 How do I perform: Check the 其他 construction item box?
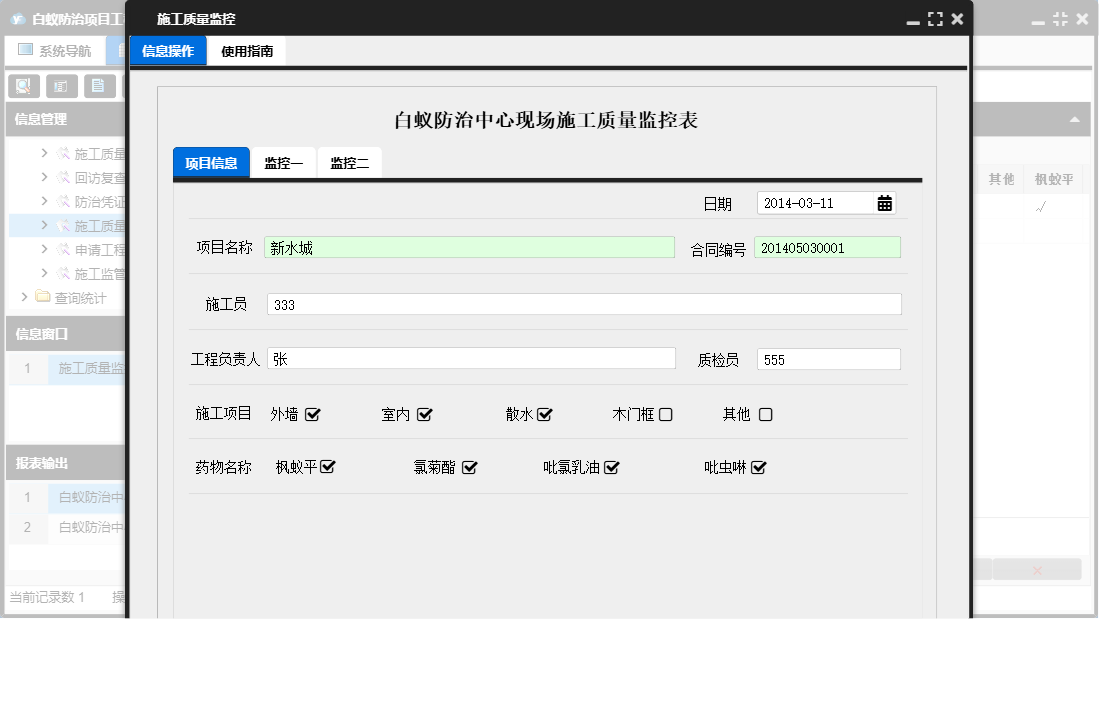[765, 415]
